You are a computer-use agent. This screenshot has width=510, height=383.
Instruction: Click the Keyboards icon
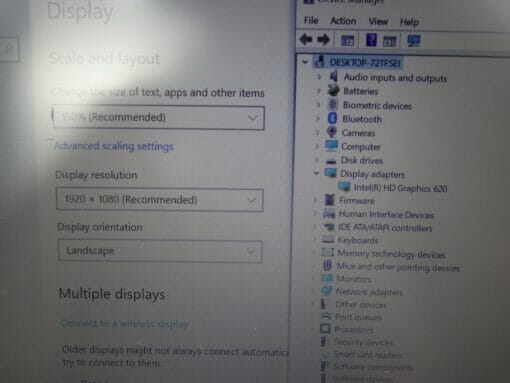(x=328, y=240)
